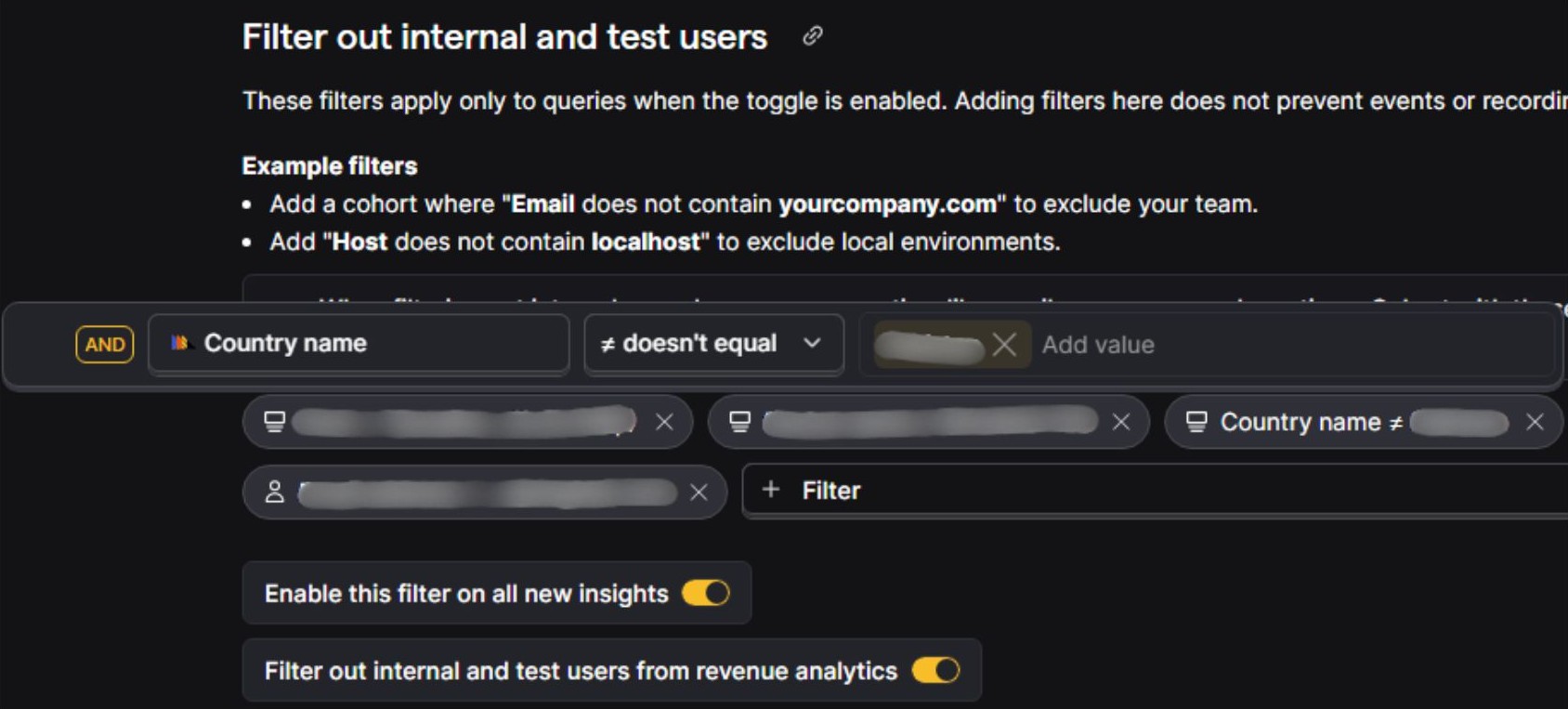The image size is (1568, 709).
Task: Open the Country name property selector
Action: coord(358,344)
